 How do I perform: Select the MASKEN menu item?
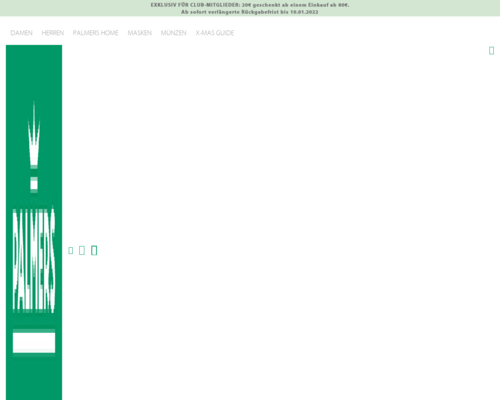click(140, 33)
